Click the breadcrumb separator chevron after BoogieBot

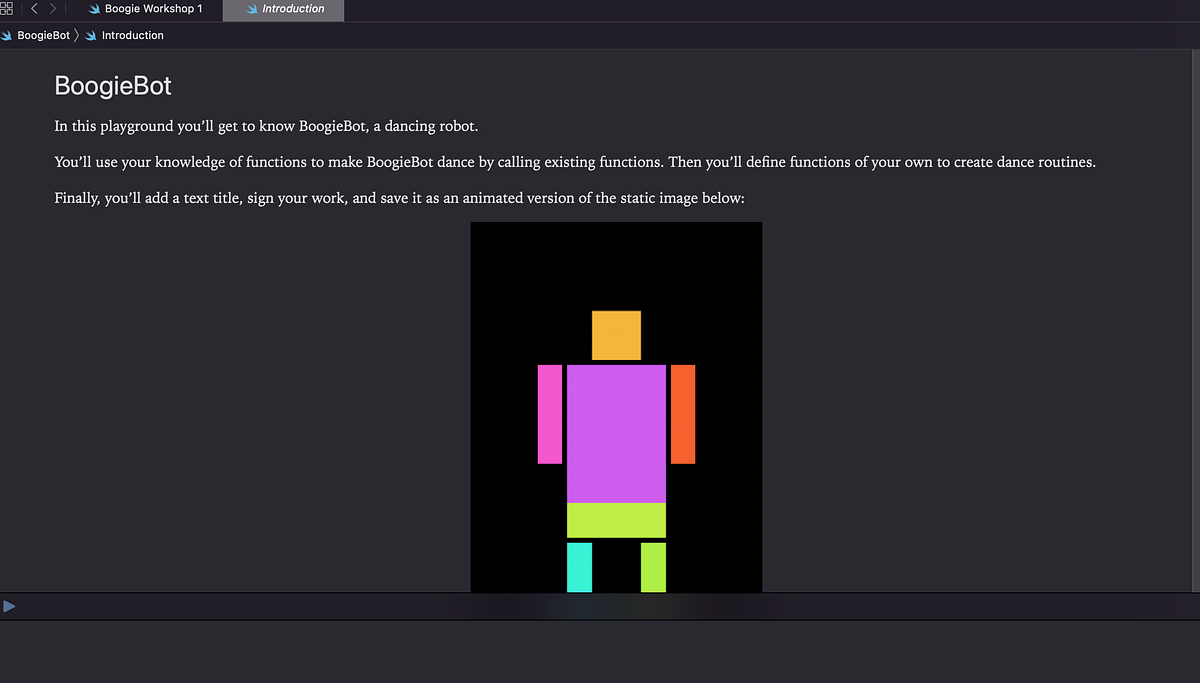[77, 35]
